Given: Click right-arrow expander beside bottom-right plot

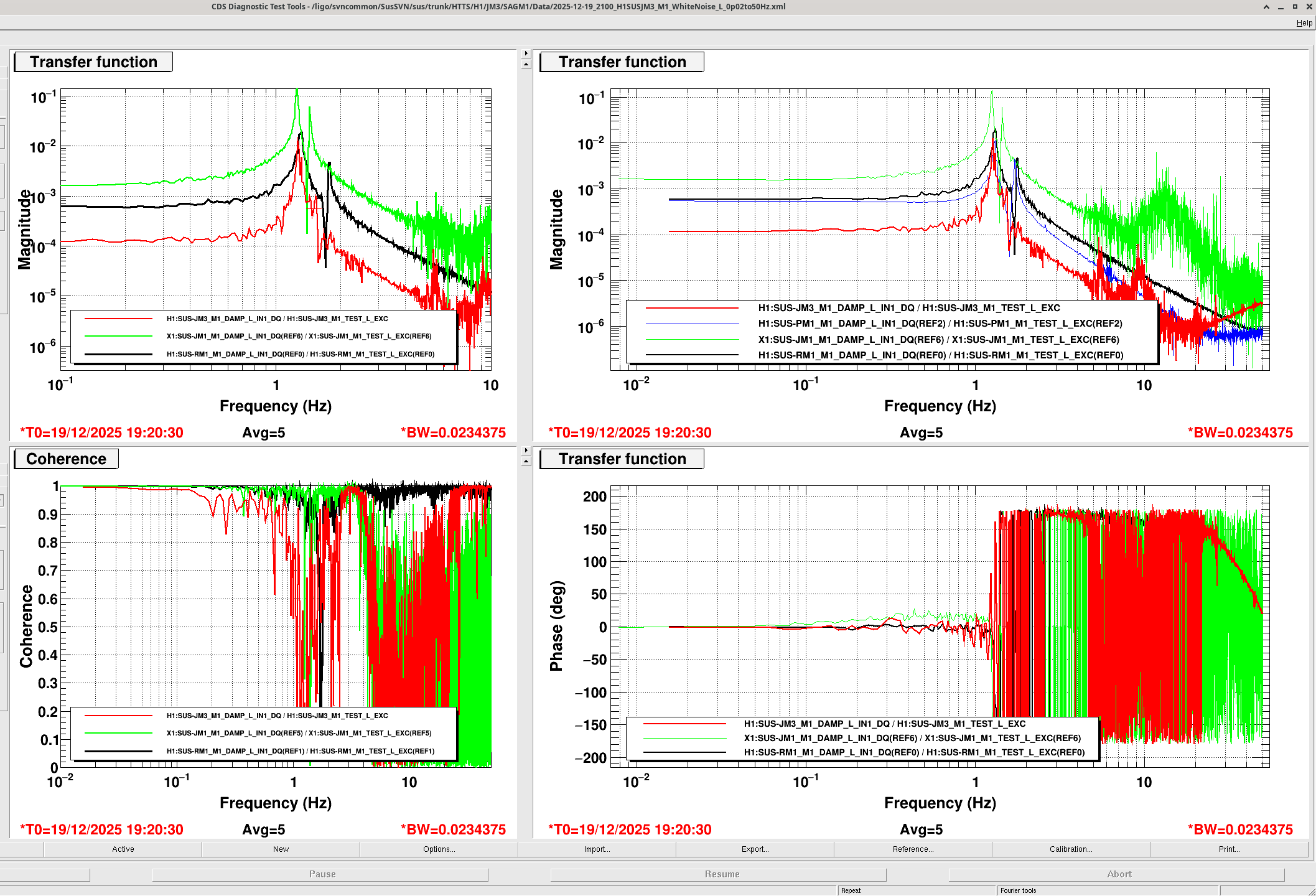Looking at the screenshot, I should point(526,450).
